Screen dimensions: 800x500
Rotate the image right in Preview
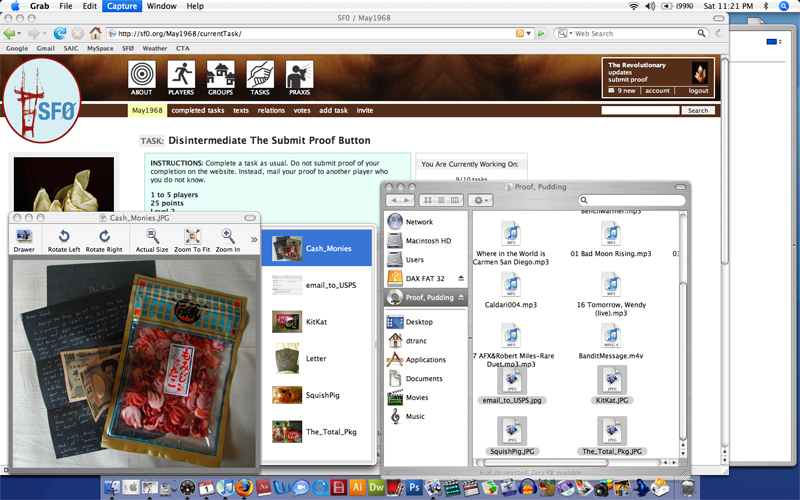(104, 240)
